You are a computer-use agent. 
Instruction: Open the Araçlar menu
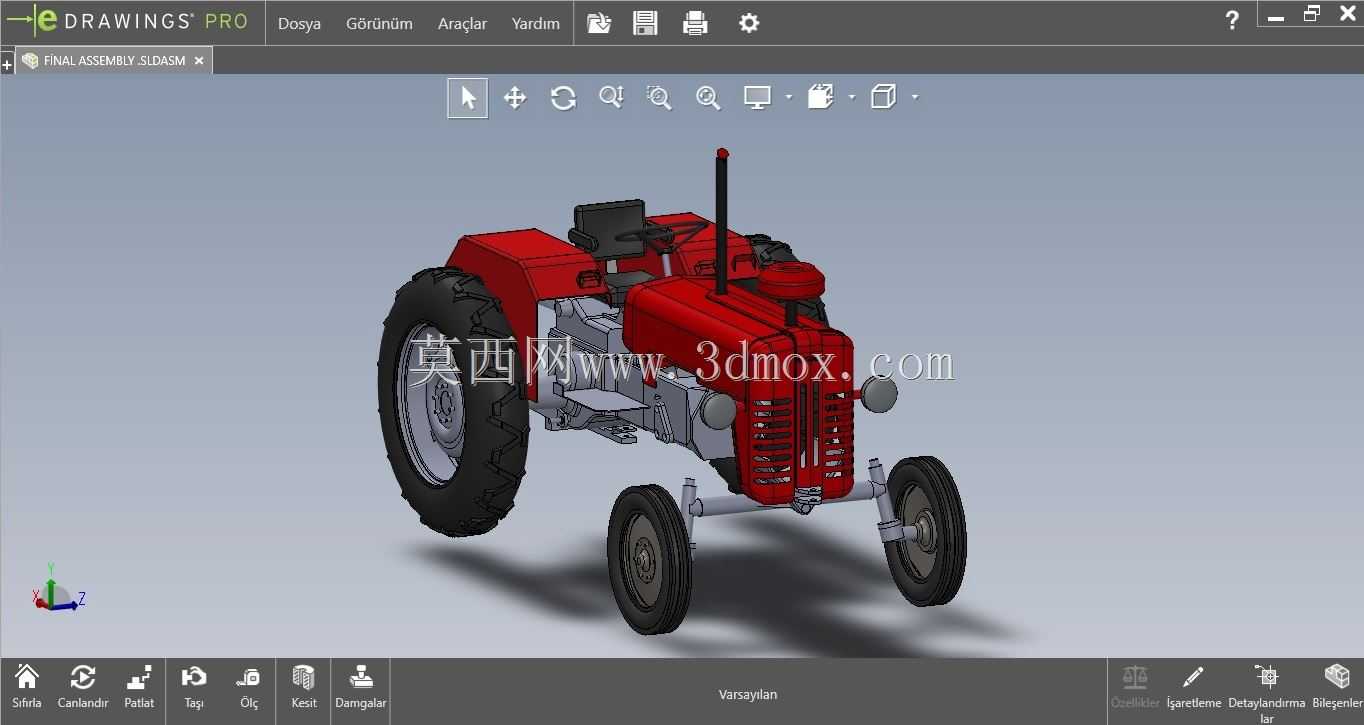point(462,23)
